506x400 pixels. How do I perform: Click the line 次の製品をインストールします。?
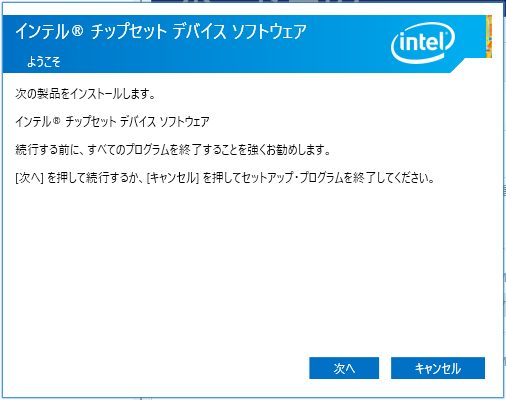[85, 94]
